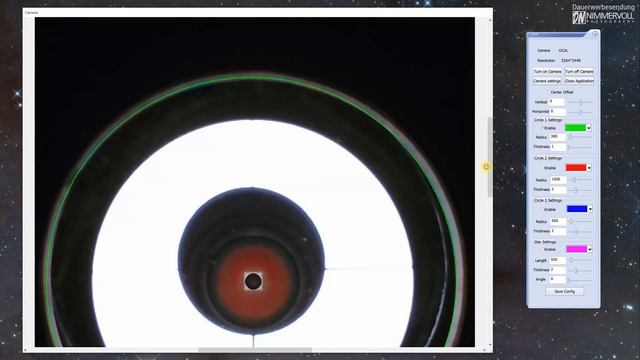Click the Circle 3 Radius input field
This screenshot has width=640, height=360.
click(558, 221)
